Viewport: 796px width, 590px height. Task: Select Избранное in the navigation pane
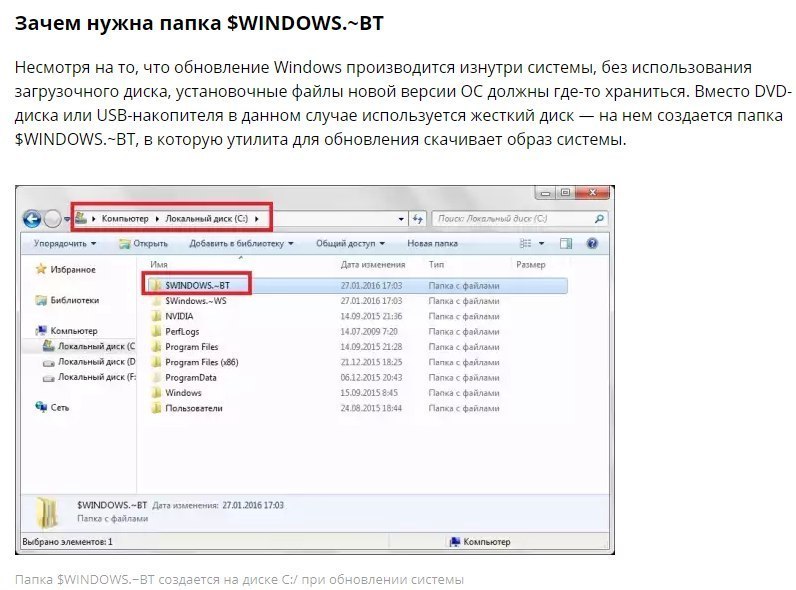pyautogui.click(x=73, y=270)
